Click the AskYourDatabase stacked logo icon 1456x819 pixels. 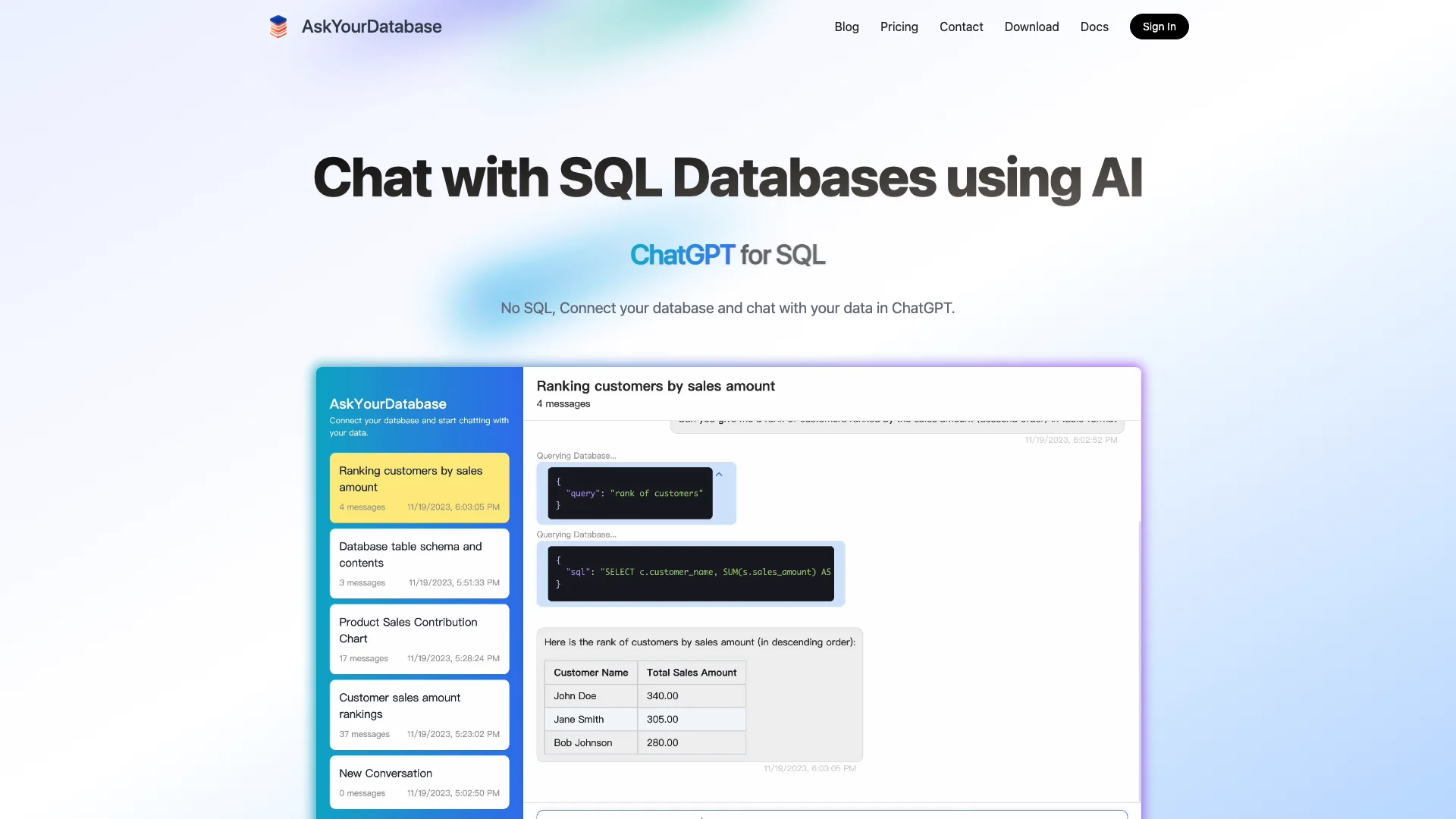[x=278, y=27]
